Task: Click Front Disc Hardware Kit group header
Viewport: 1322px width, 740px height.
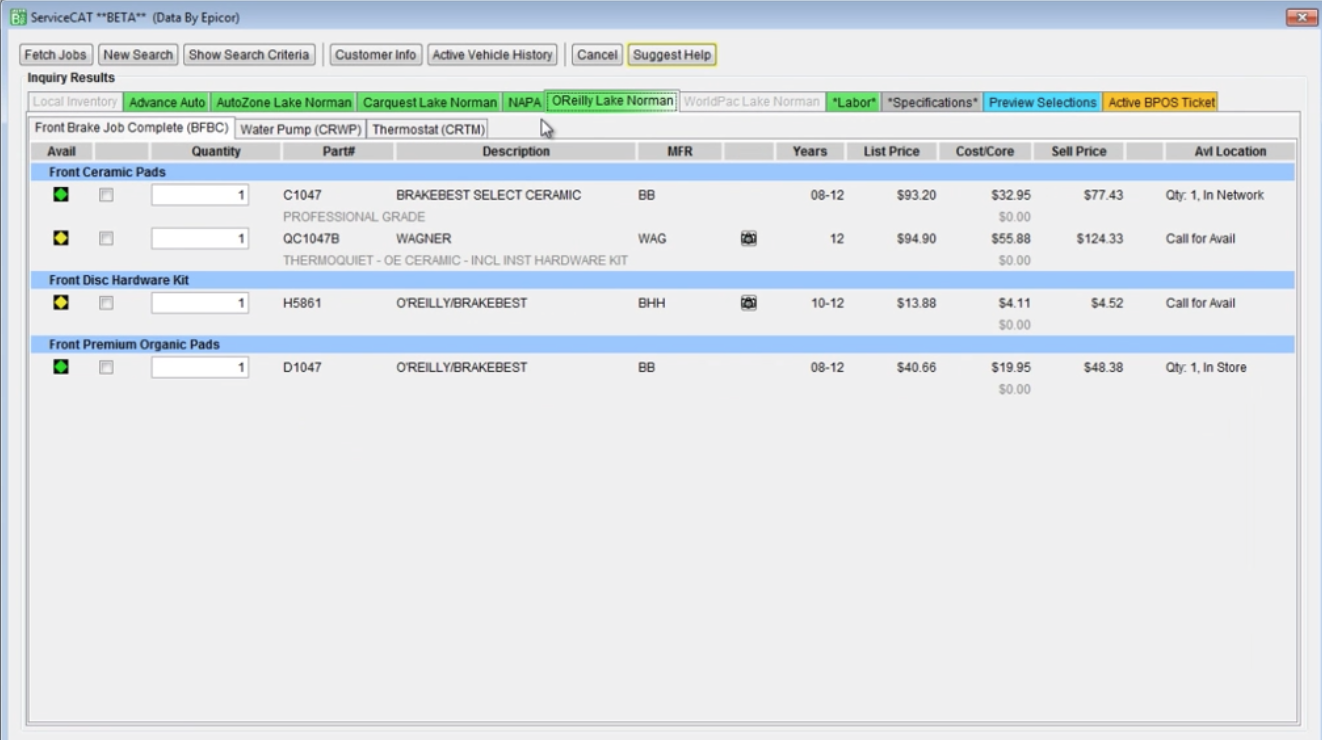Action: 661,280
